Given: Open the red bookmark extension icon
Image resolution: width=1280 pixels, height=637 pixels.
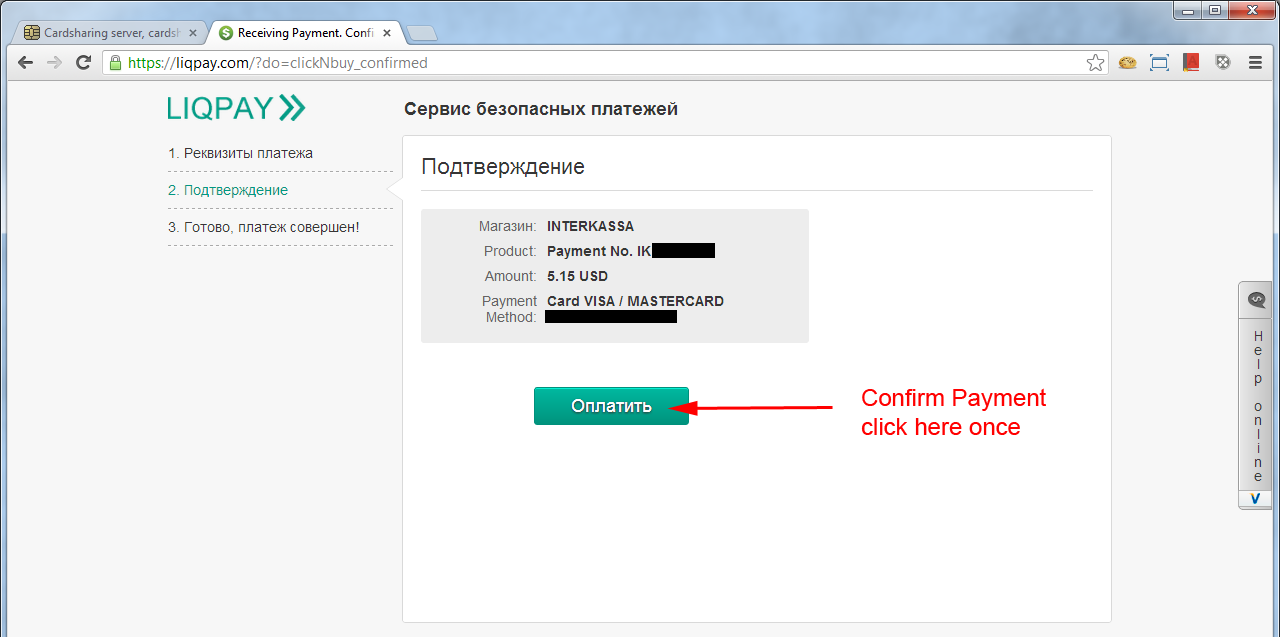Looking at the screenshot, I should point(1191,62).
